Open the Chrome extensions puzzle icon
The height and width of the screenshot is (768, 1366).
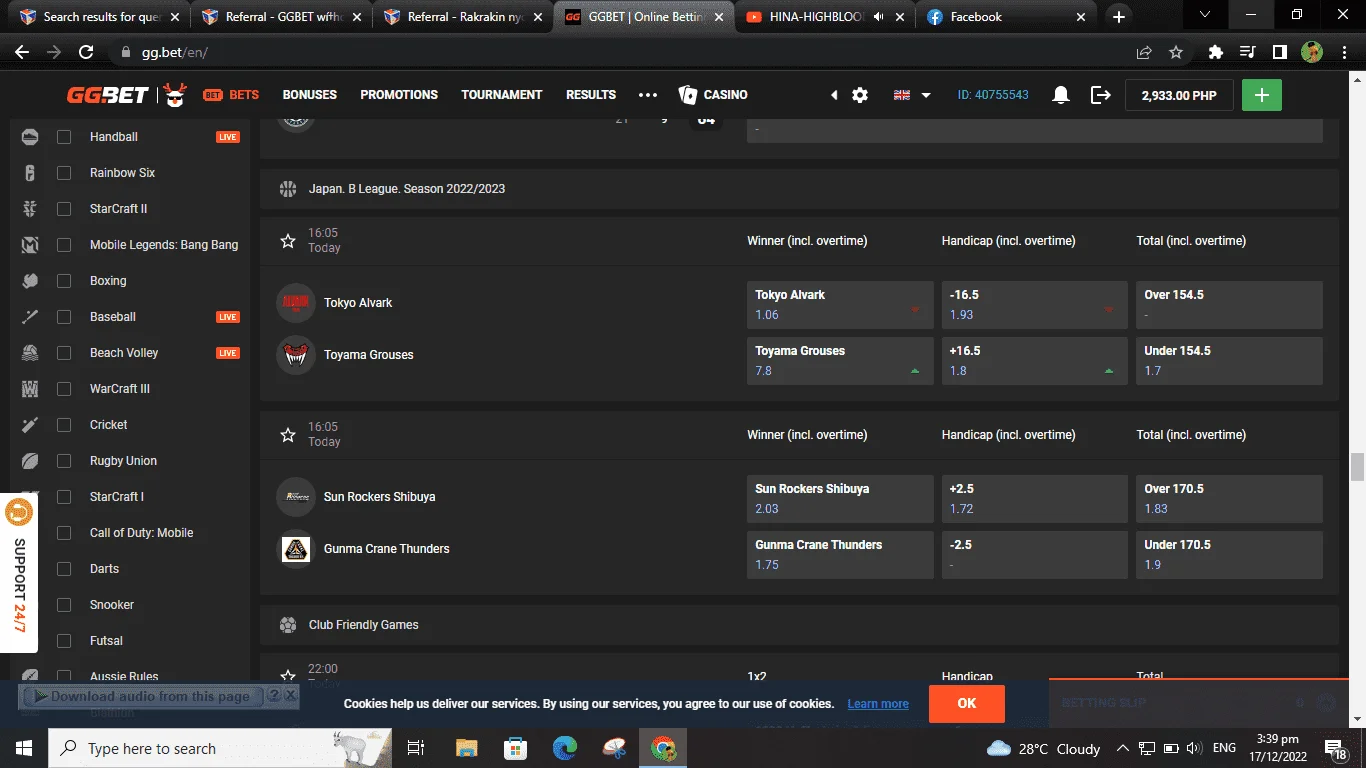coord(1216,52)
